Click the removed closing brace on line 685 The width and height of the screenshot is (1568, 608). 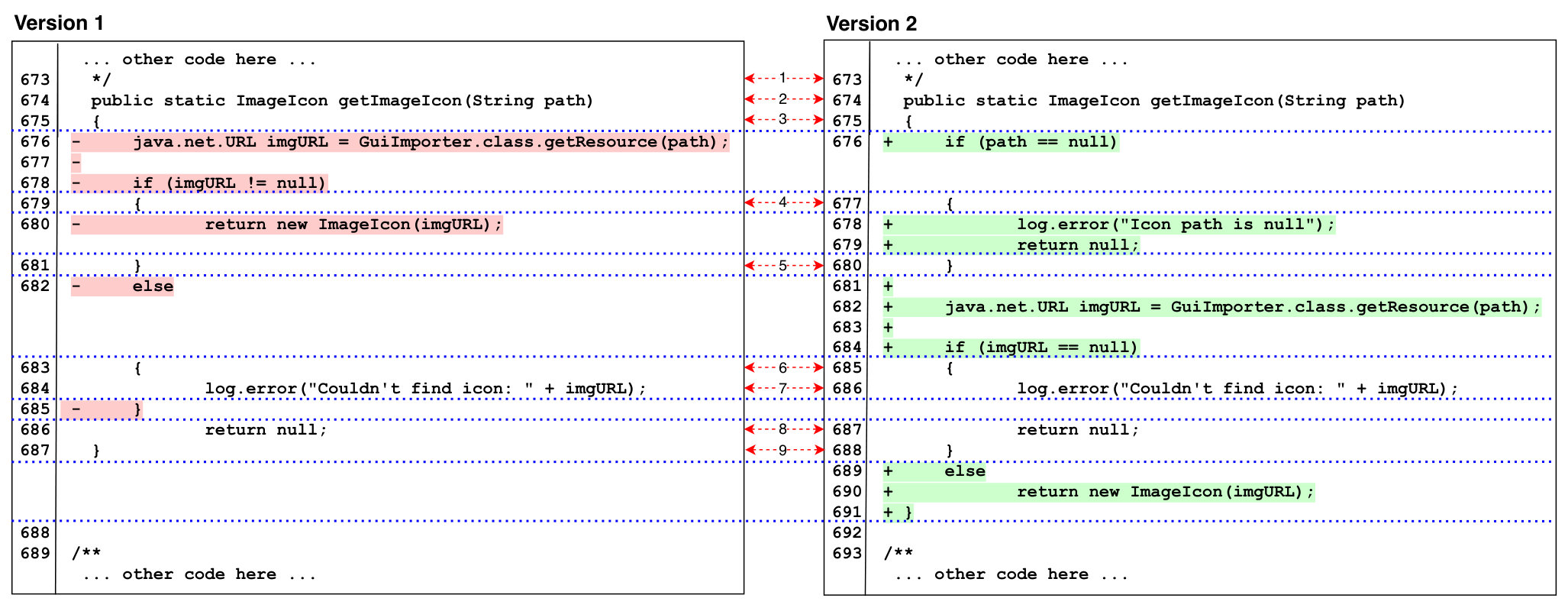click(102, 409)
